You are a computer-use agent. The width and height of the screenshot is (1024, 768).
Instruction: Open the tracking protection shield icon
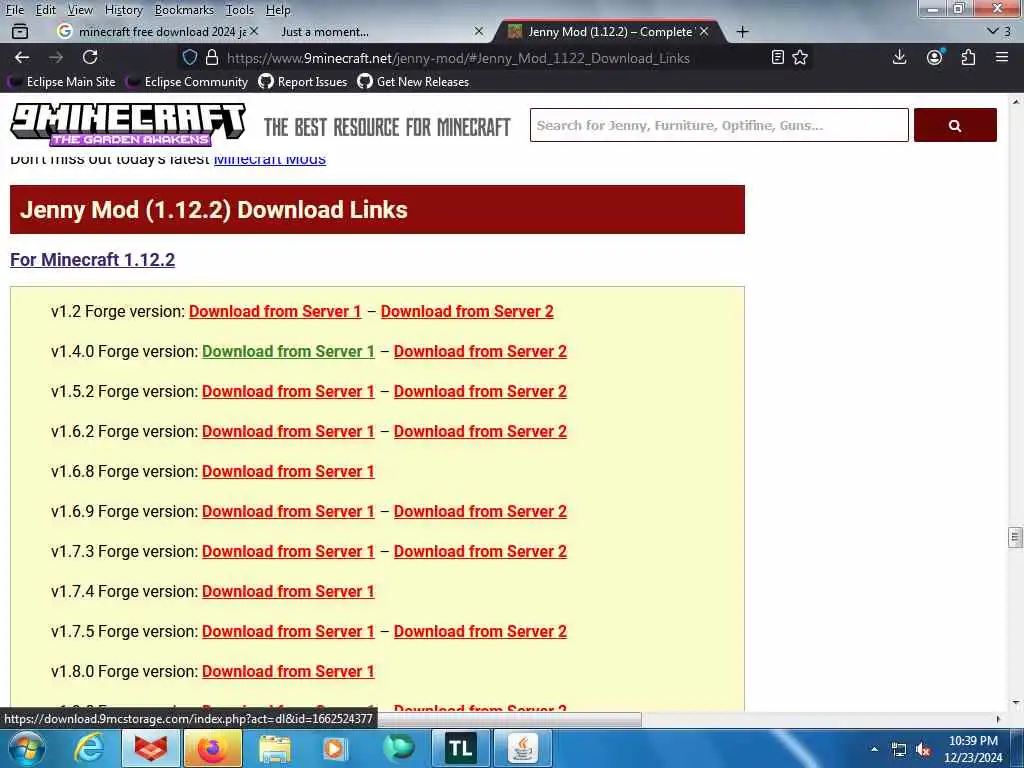[189, 57]
